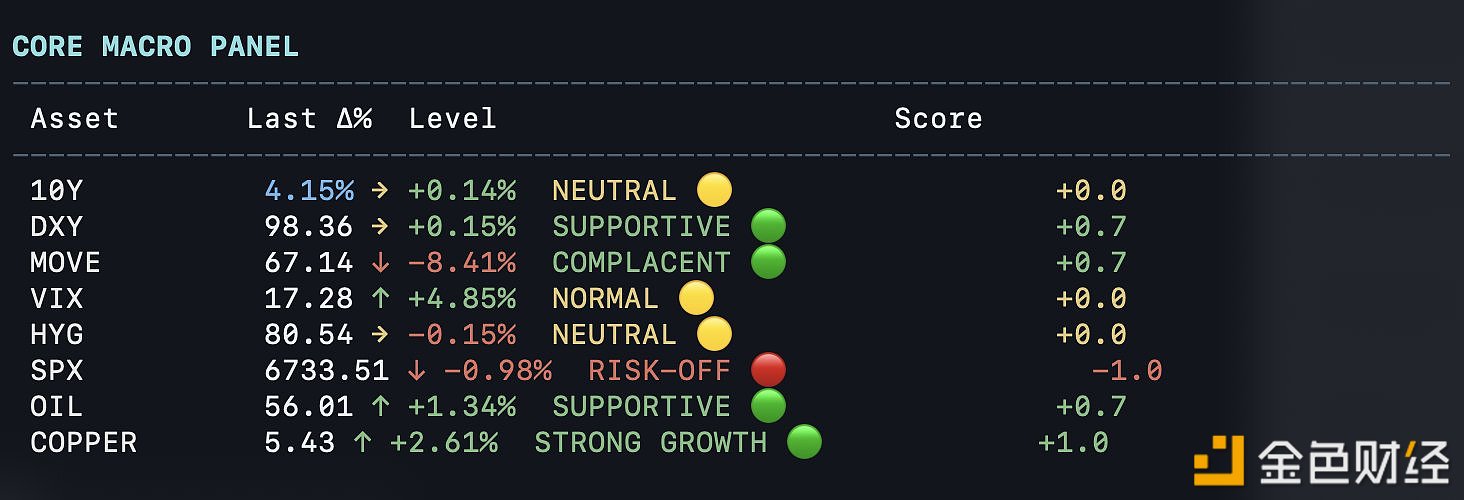This screenshot has width=1464, height=500.
Task: Click the green circle in OIL row
Action: point(768,406)
